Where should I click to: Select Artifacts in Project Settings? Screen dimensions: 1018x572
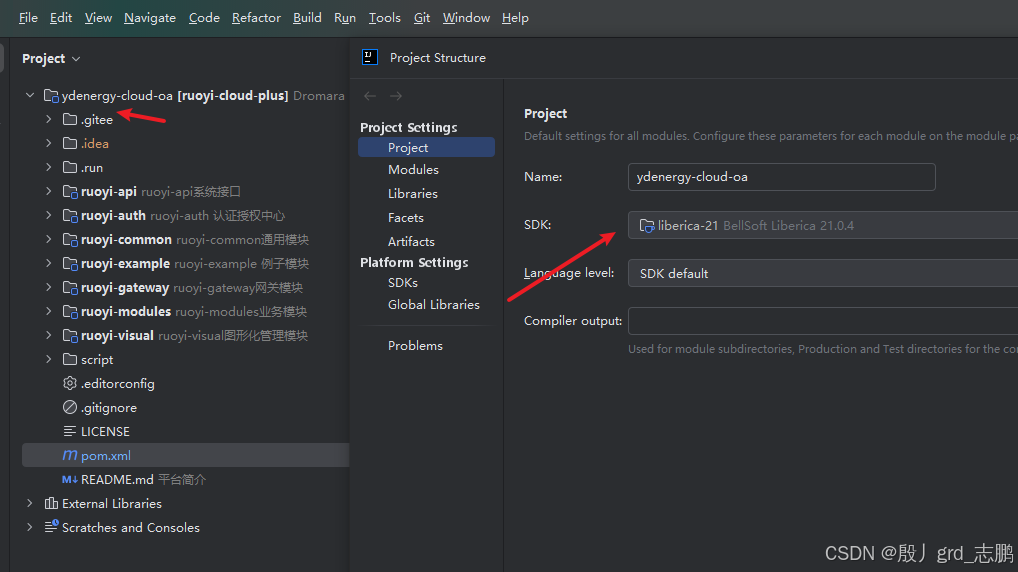411,242
